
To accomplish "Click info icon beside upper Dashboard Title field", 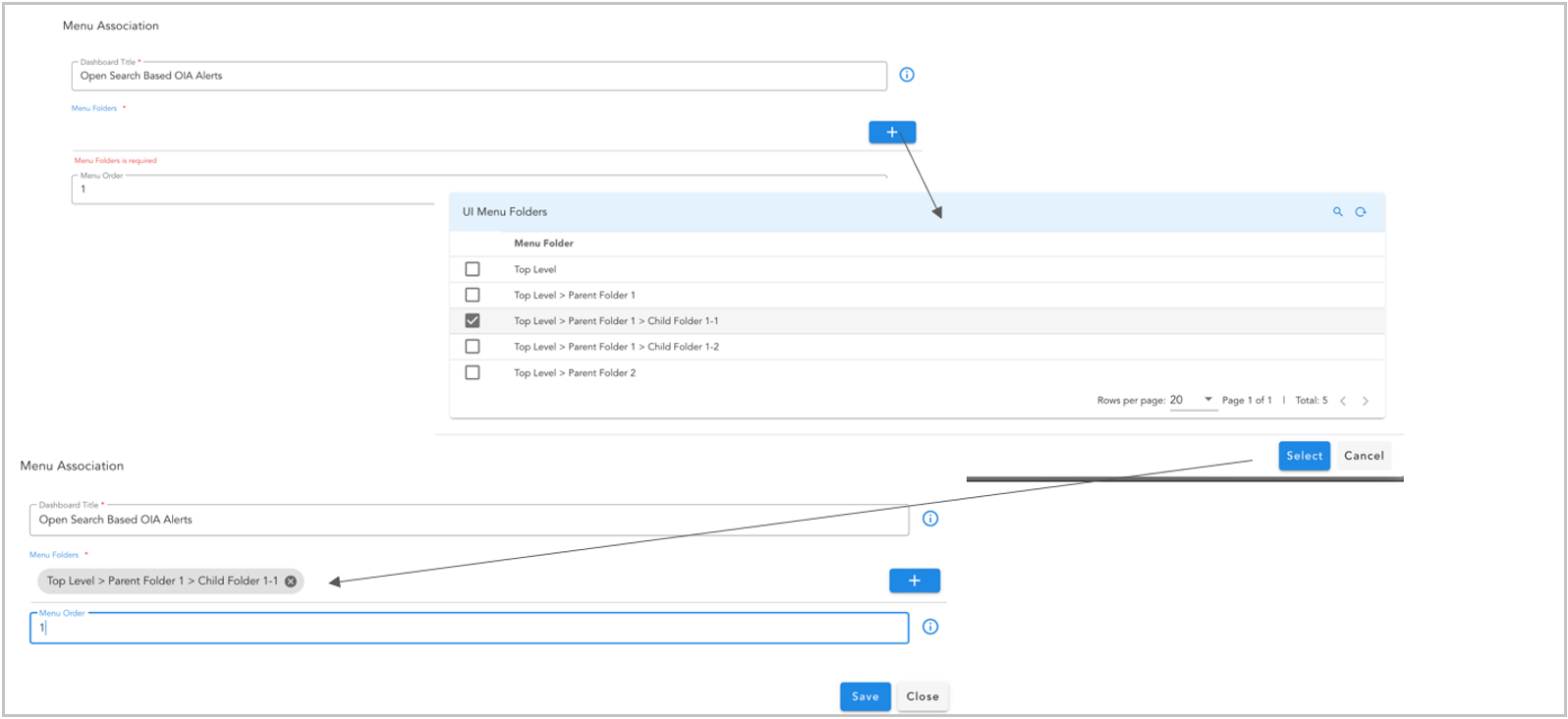I will pos(907,75).
